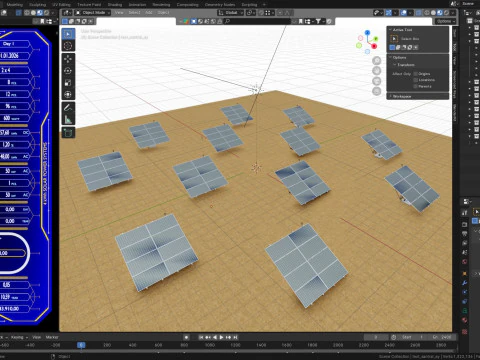Image resolution: width=480 pixels, height=360 pixels.
Task: Click the zoom view navigation button
Action: coord(377,61)
